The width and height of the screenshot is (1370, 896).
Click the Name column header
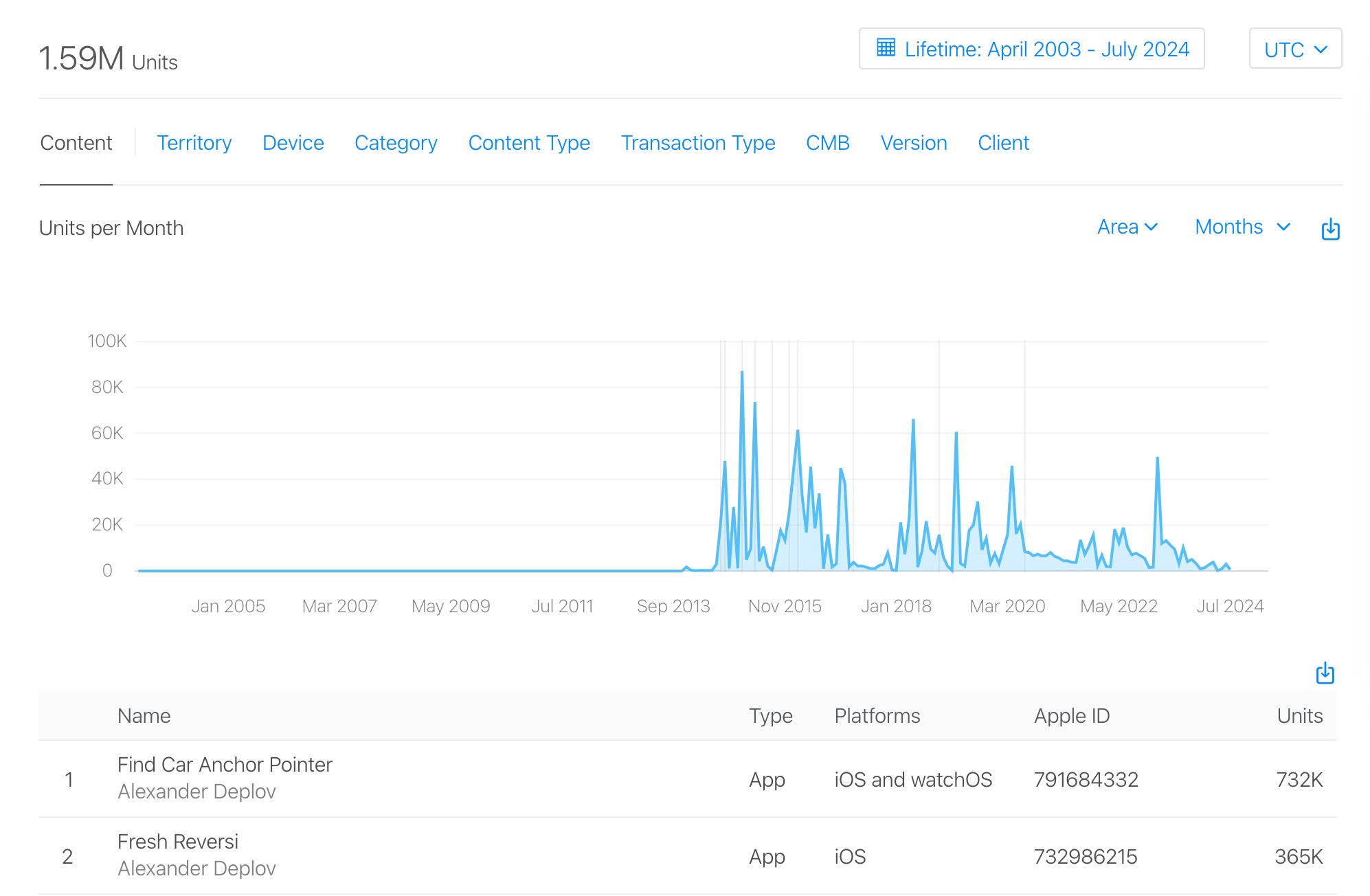[144, 716]
